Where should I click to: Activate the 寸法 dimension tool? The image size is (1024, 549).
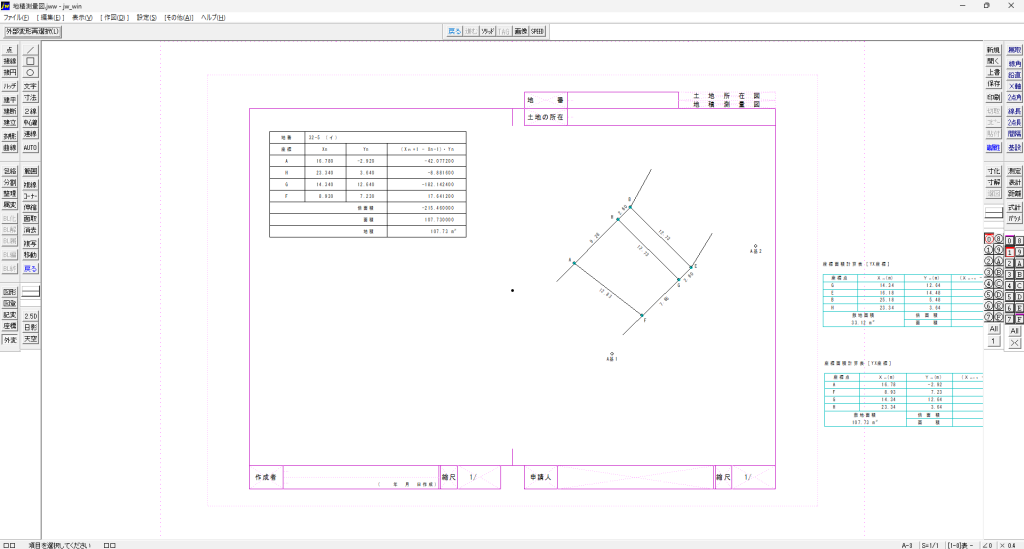pos(30,98)
